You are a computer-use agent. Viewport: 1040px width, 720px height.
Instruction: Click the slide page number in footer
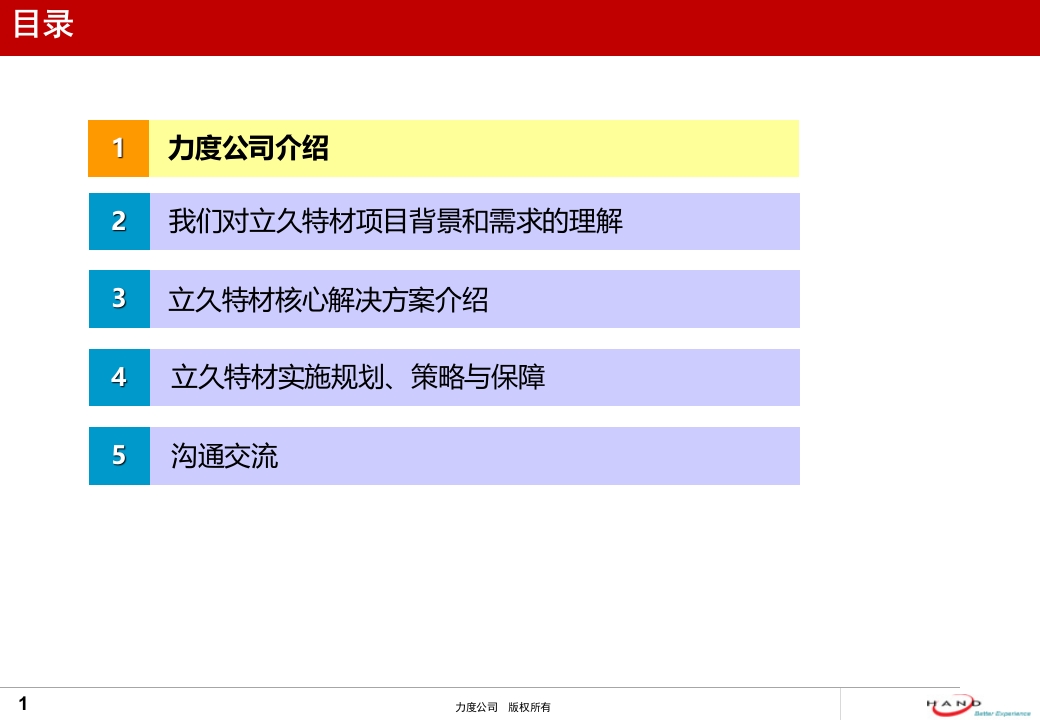pyautogui.click(x=23, y=704)
